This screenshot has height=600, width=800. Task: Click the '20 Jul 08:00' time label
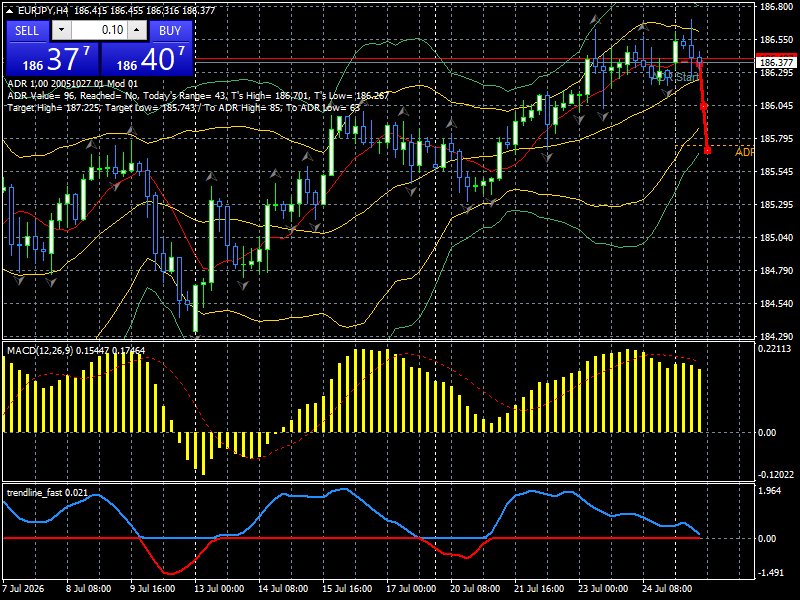(x=476, y=588)
